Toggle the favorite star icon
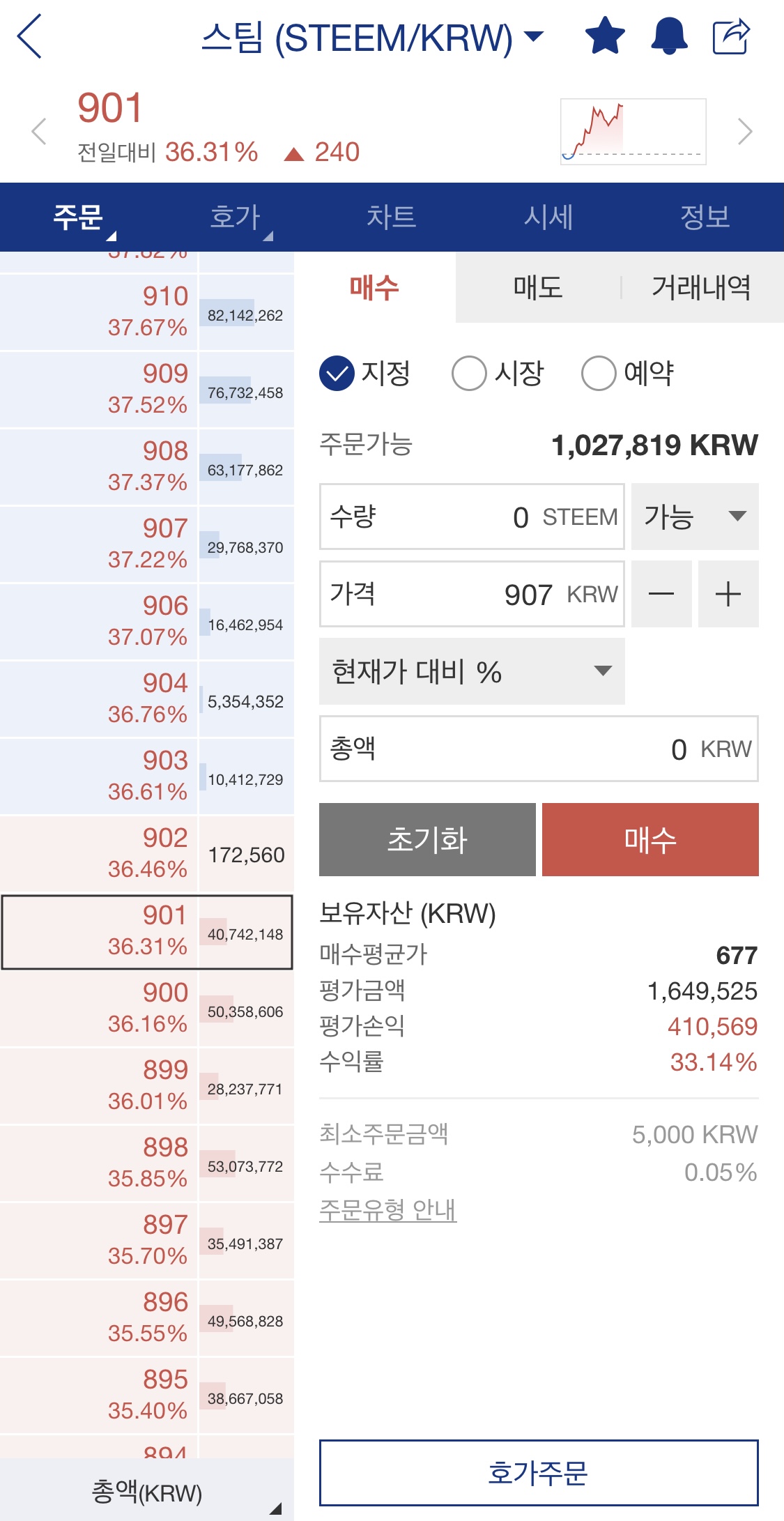Image resolution: width=784 pixels, height=1521 pixels. pyautogui.click(x=605, y=36)
